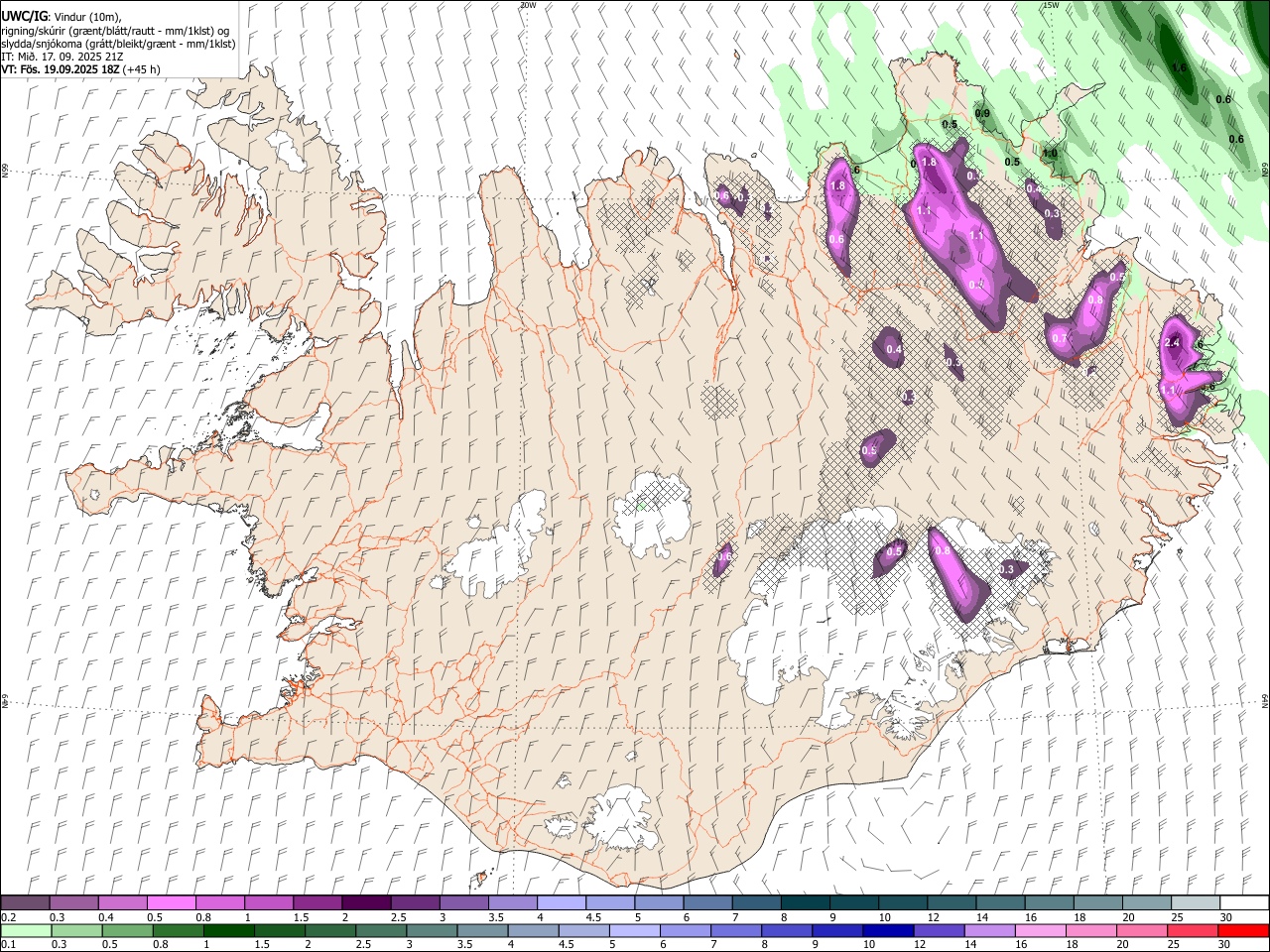Click the '1.0' rain value on the map
Image resolution: width=1270 pixels, height=952 pixels.
click(1049, 154)
